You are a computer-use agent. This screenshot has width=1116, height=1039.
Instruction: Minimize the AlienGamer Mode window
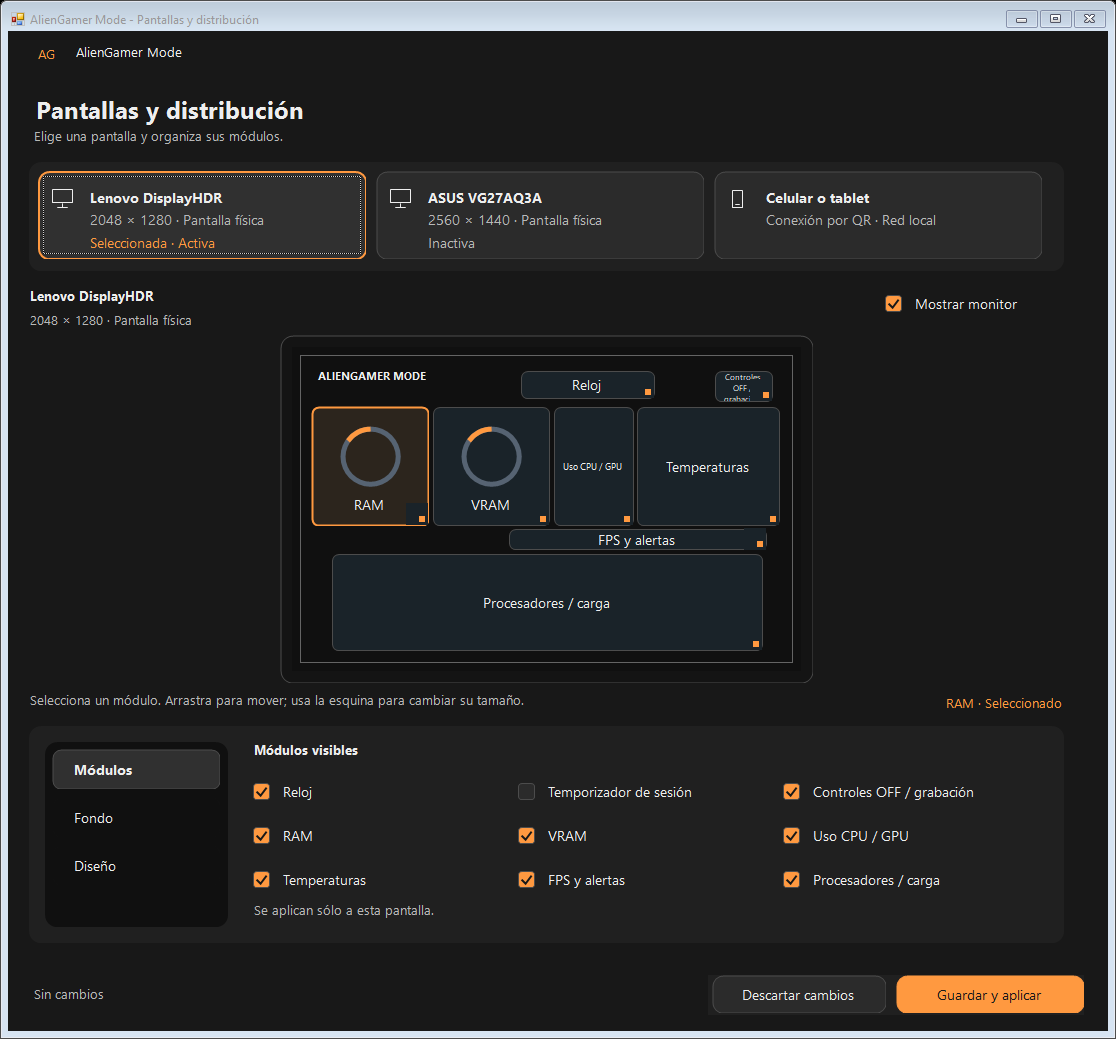(1021, 19)
